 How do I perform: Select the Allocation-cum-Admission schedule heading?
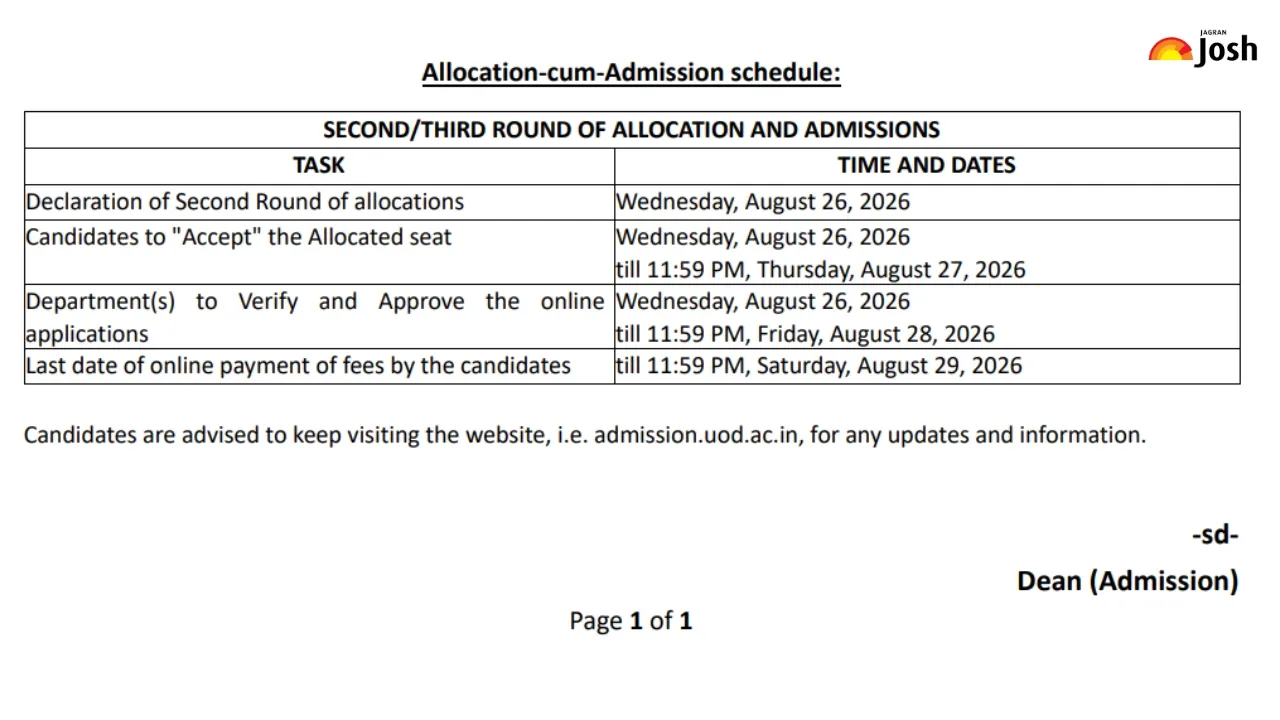tap(631, 72)
